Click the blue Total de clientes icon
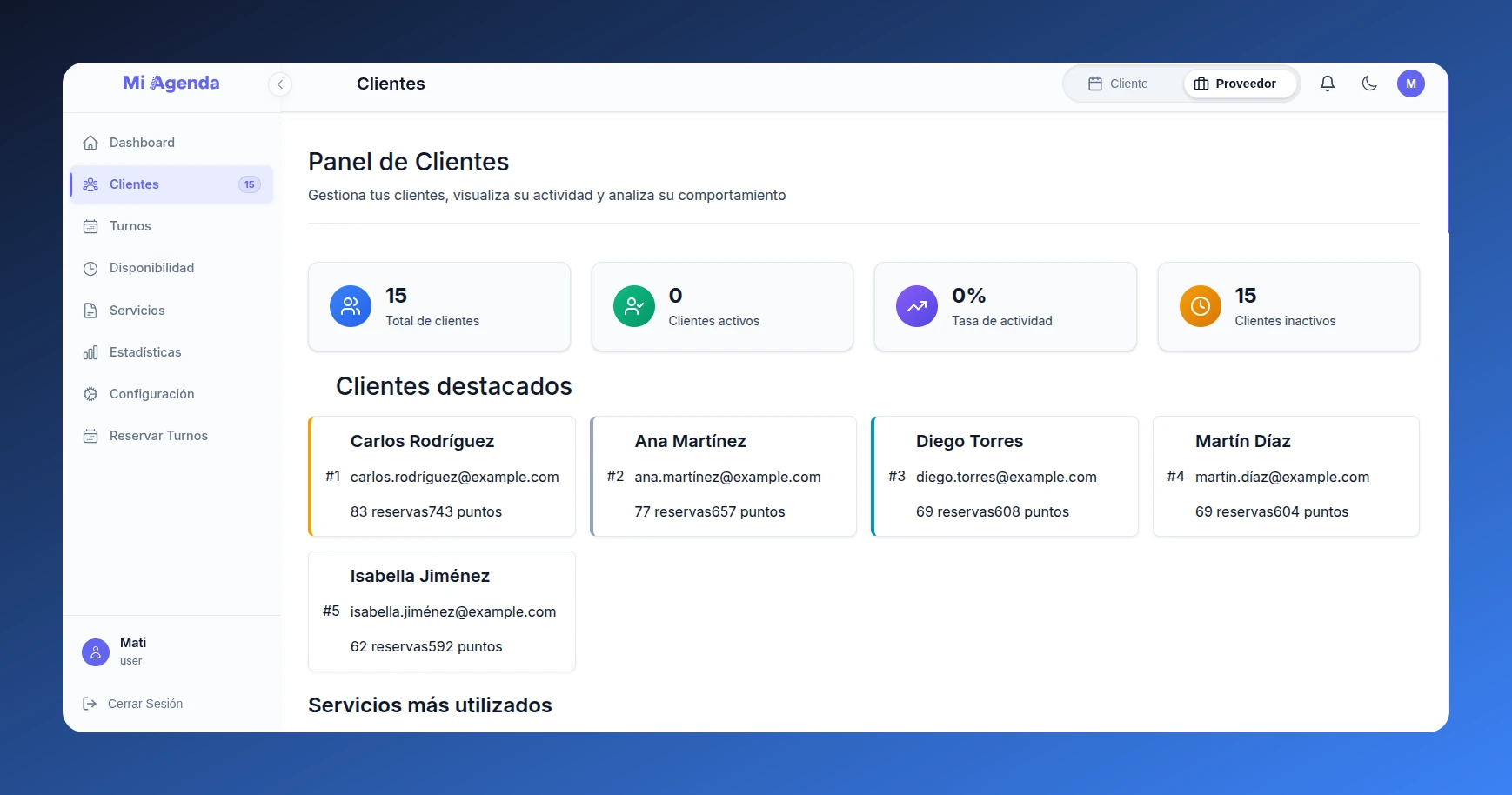Viewport: 1512px width, 795px height. click(x=351, y=306)
